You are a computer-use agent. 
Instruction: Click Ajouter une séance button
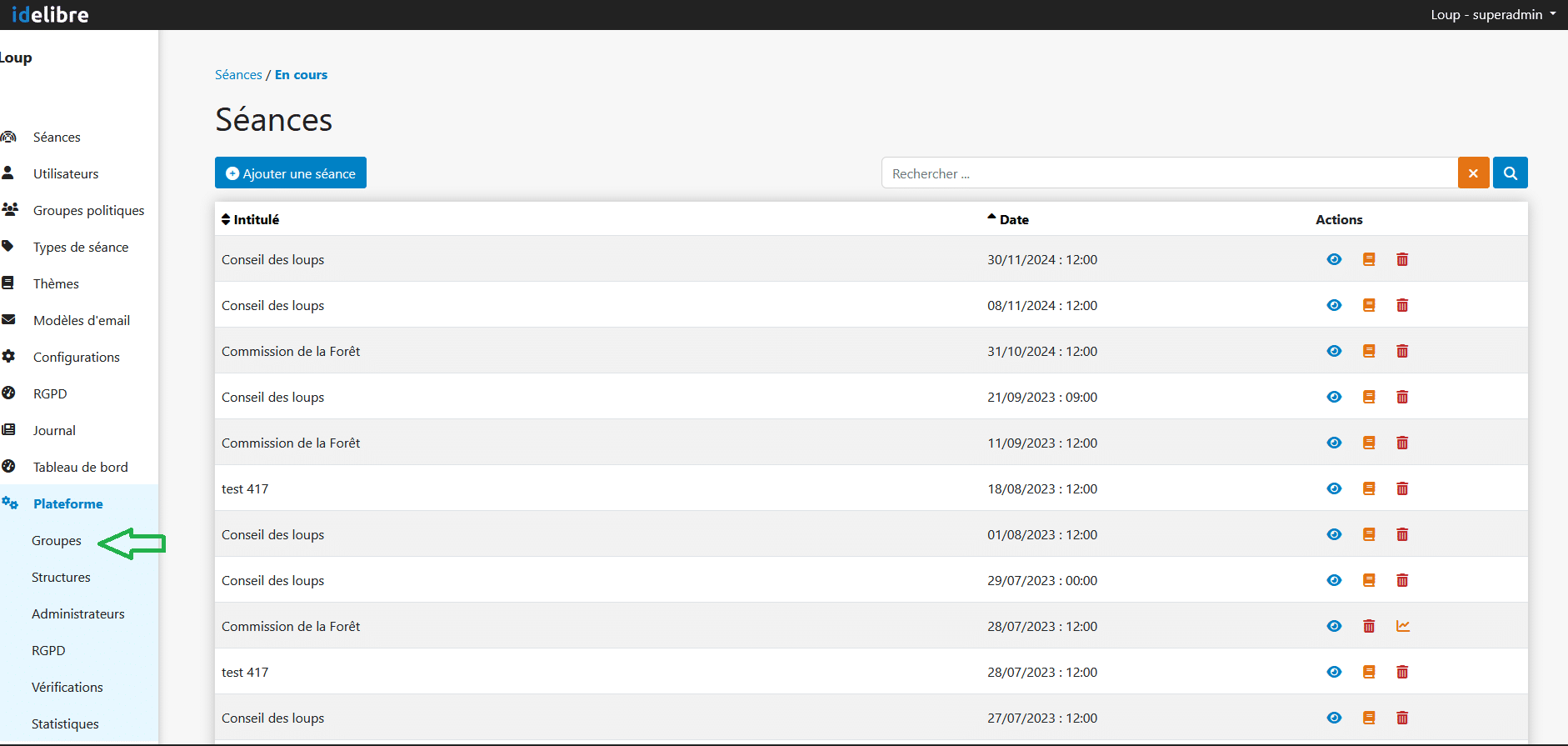point(291,173)
